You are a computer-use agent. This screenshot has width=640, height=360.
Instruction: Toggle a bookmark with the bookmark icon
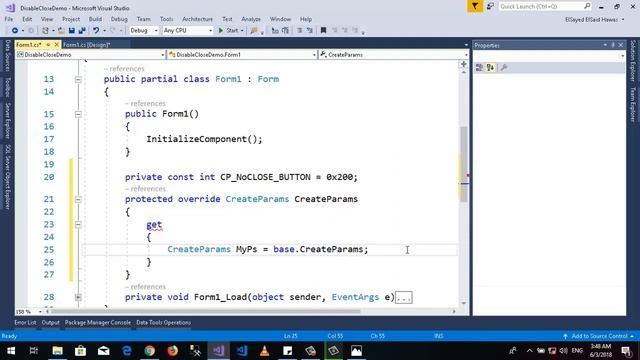point(323,31)
